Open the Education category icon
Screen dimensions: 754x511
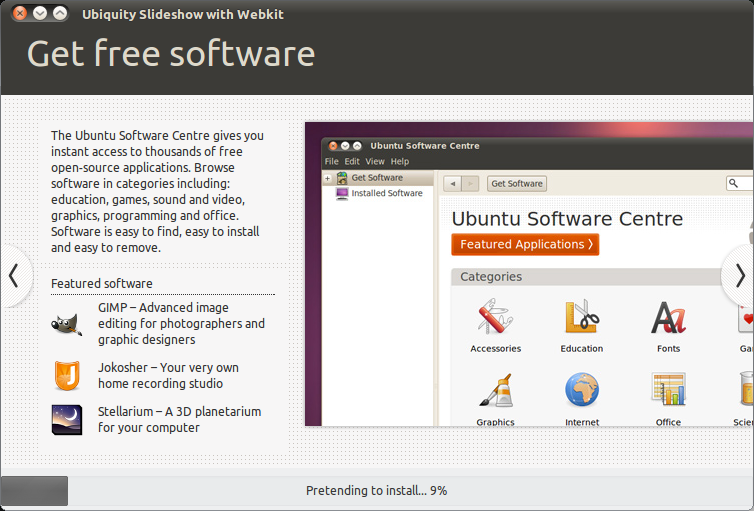[x=581, y=316]
